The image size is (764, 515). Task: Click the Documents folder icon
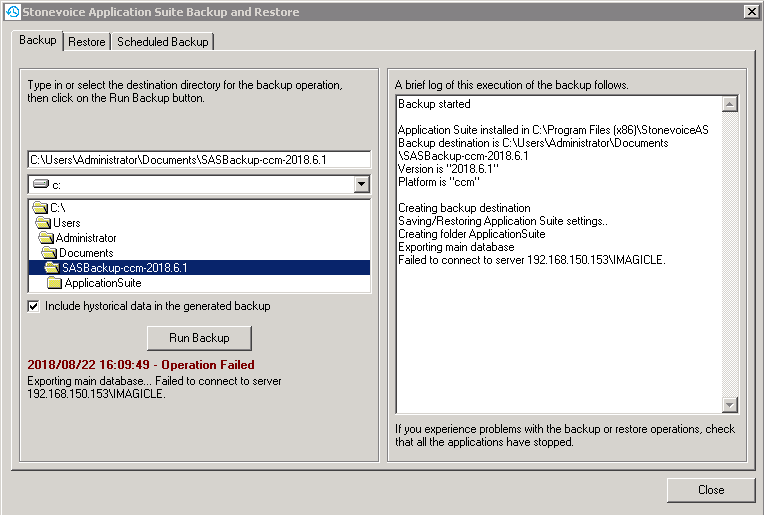coord(50,253)
